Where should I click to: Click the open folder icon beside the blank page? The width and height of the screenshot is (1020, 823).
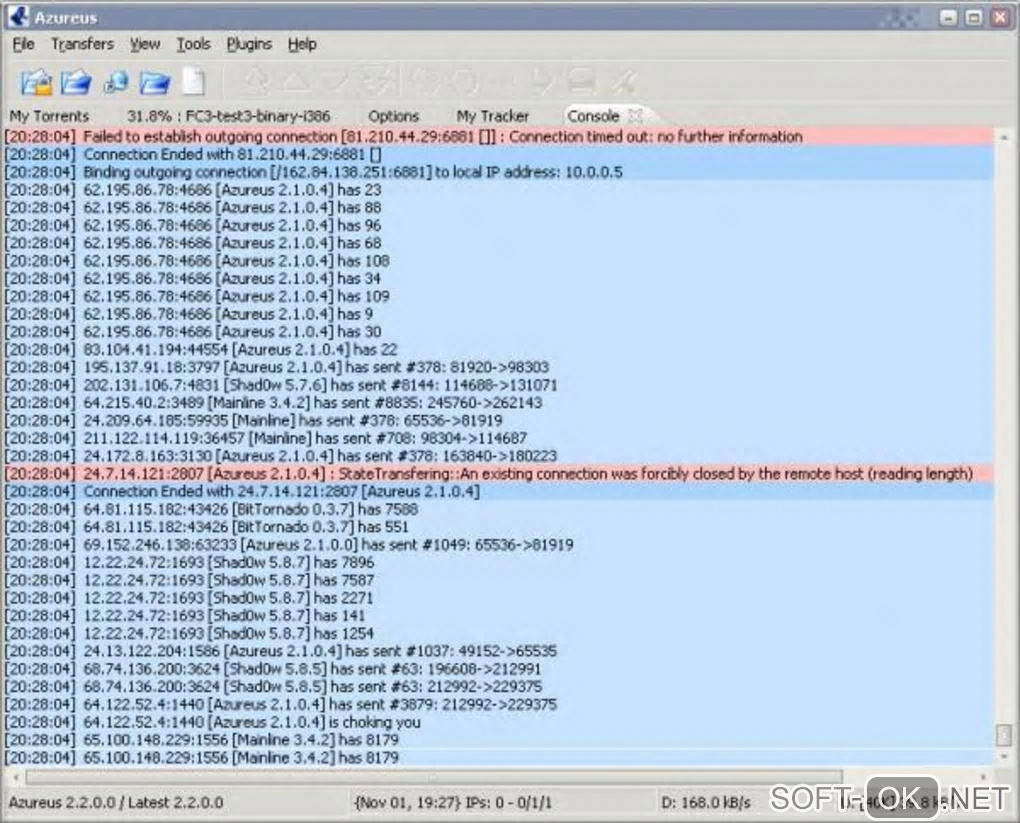click(155, 82)
